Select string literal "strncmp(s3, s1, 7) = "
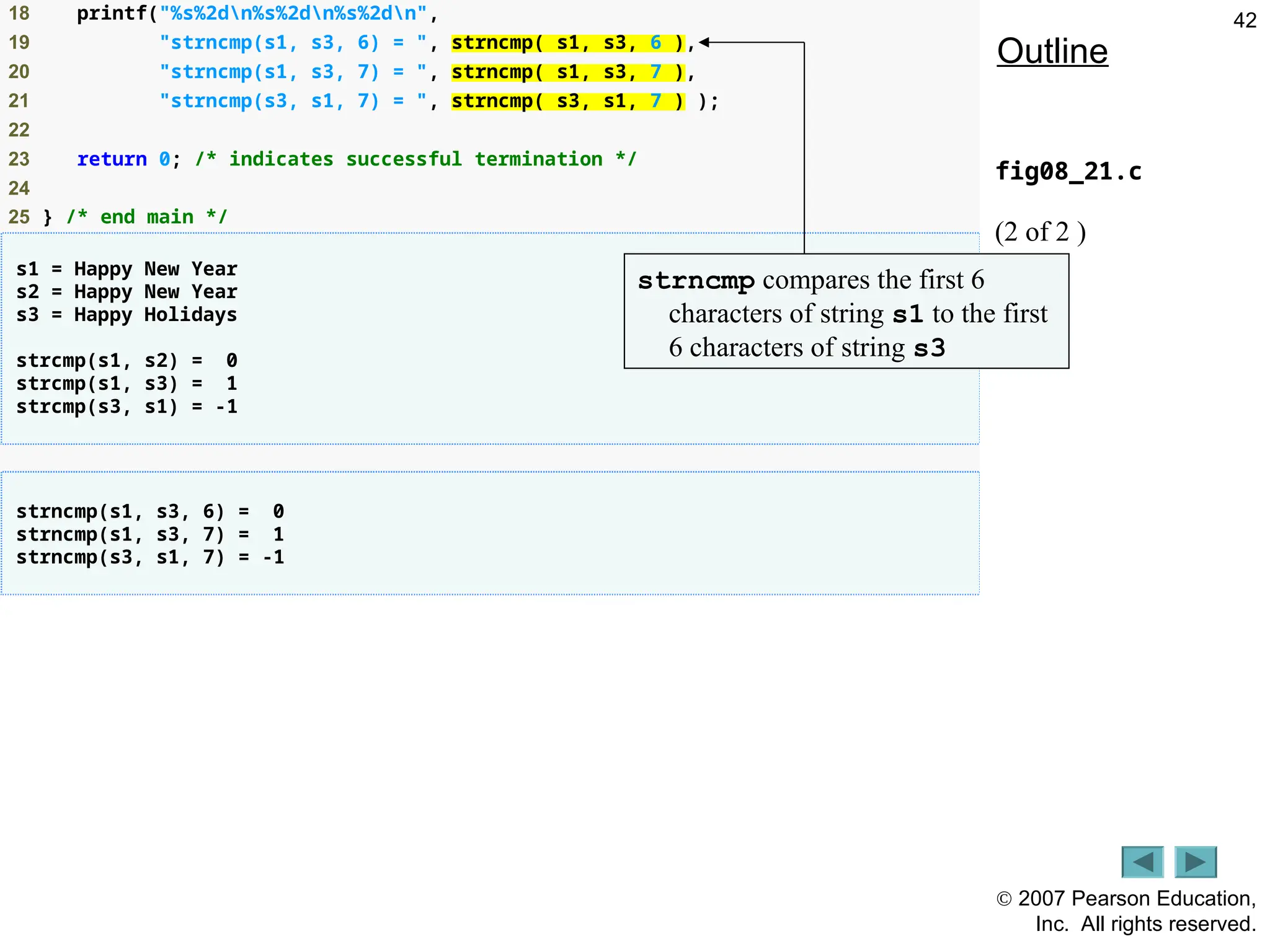This screenshot has width=1270, height=952. tap(293, 101)
